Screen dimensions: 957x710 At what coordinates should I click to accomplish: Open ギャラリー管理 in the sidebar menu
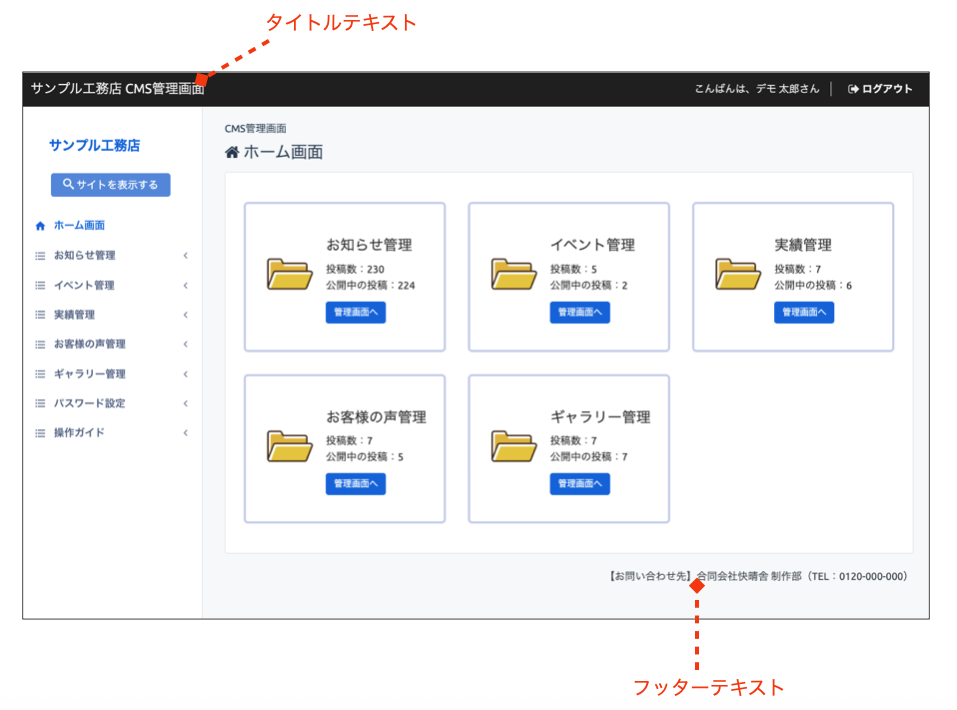pos(90,374)
